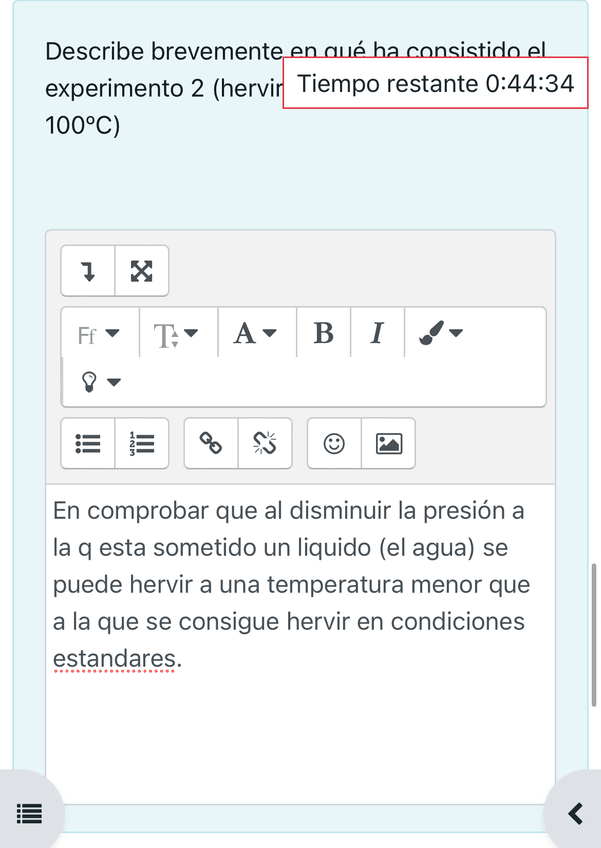Open the emoticon picker
Viewport: 601px width, 848px height.
334,444
